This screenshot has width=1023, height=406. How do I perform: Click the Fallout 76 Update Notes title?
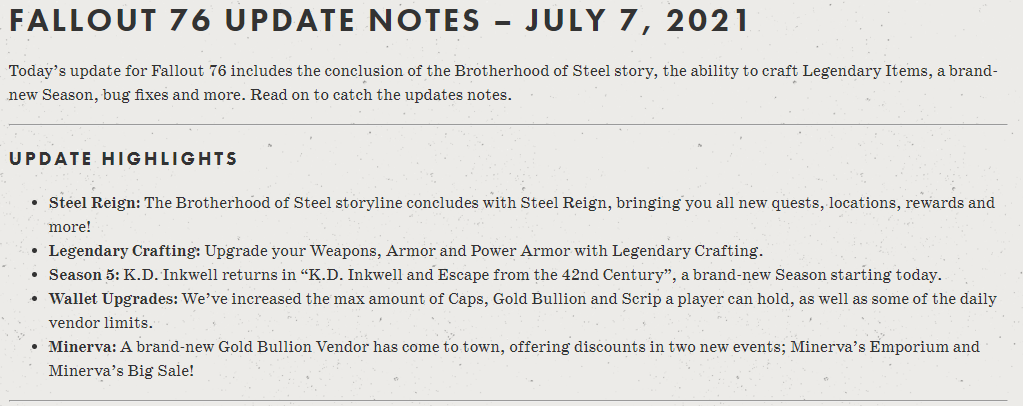click(379, 20)
